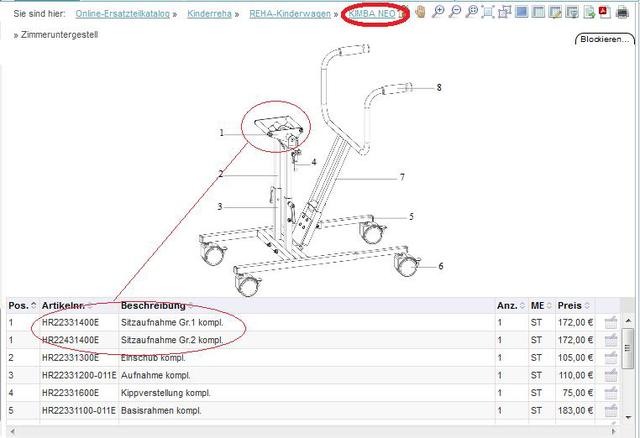Click 'Sitzaufnahme Gr.2 kompl.' description
Screen dimensions: 640x438
point(172,340)
